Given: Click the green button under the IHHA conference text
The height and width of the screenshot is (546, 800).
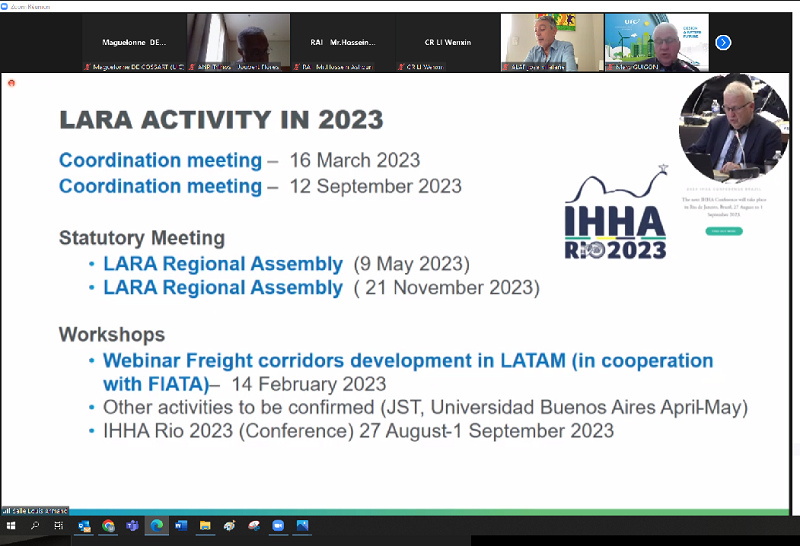Looking at the screenshot, I should [x=724, y=231].
